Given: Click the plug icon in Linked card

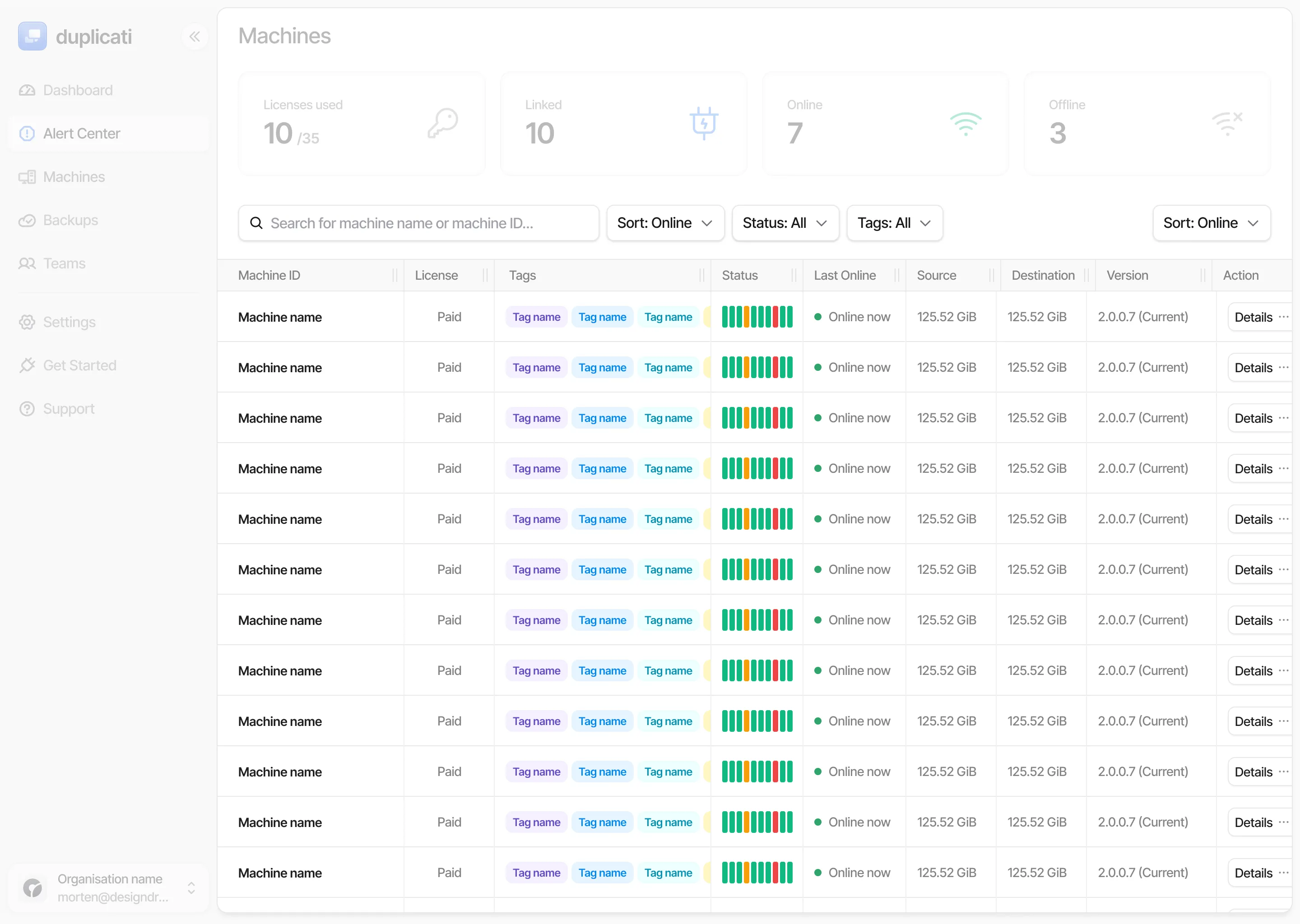Looking at the screenshot, I should tap(704, 123).
